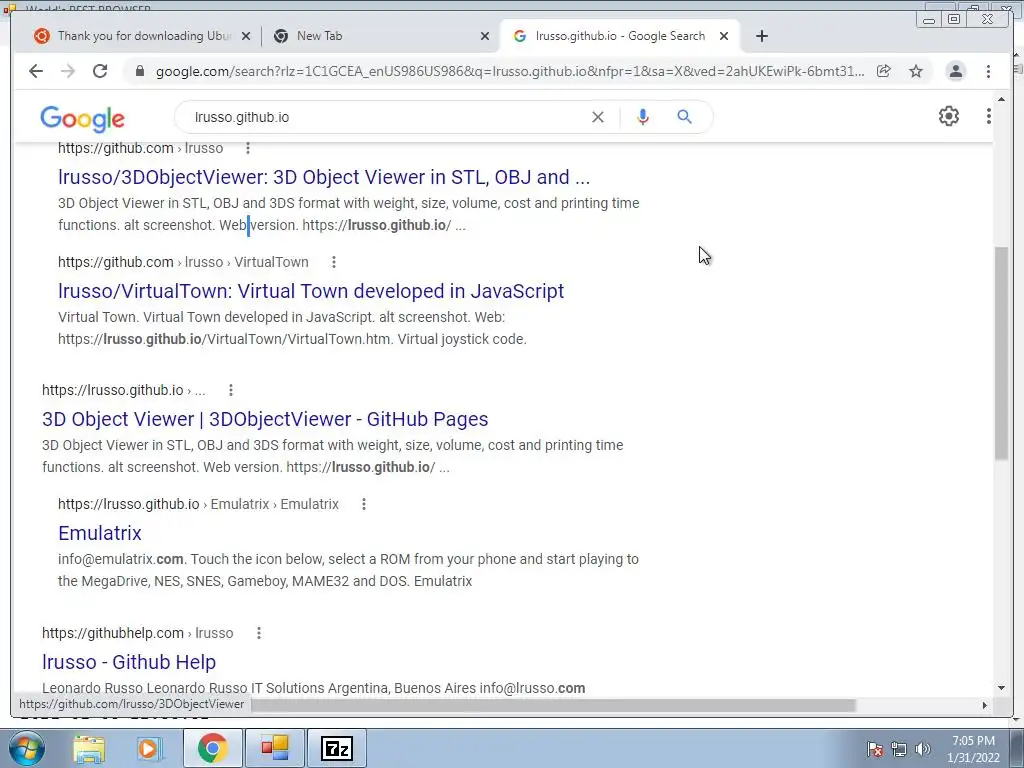The image size is (1024, 768).
Task: Submit search with the magnifier icon
Action: [684, 117]
